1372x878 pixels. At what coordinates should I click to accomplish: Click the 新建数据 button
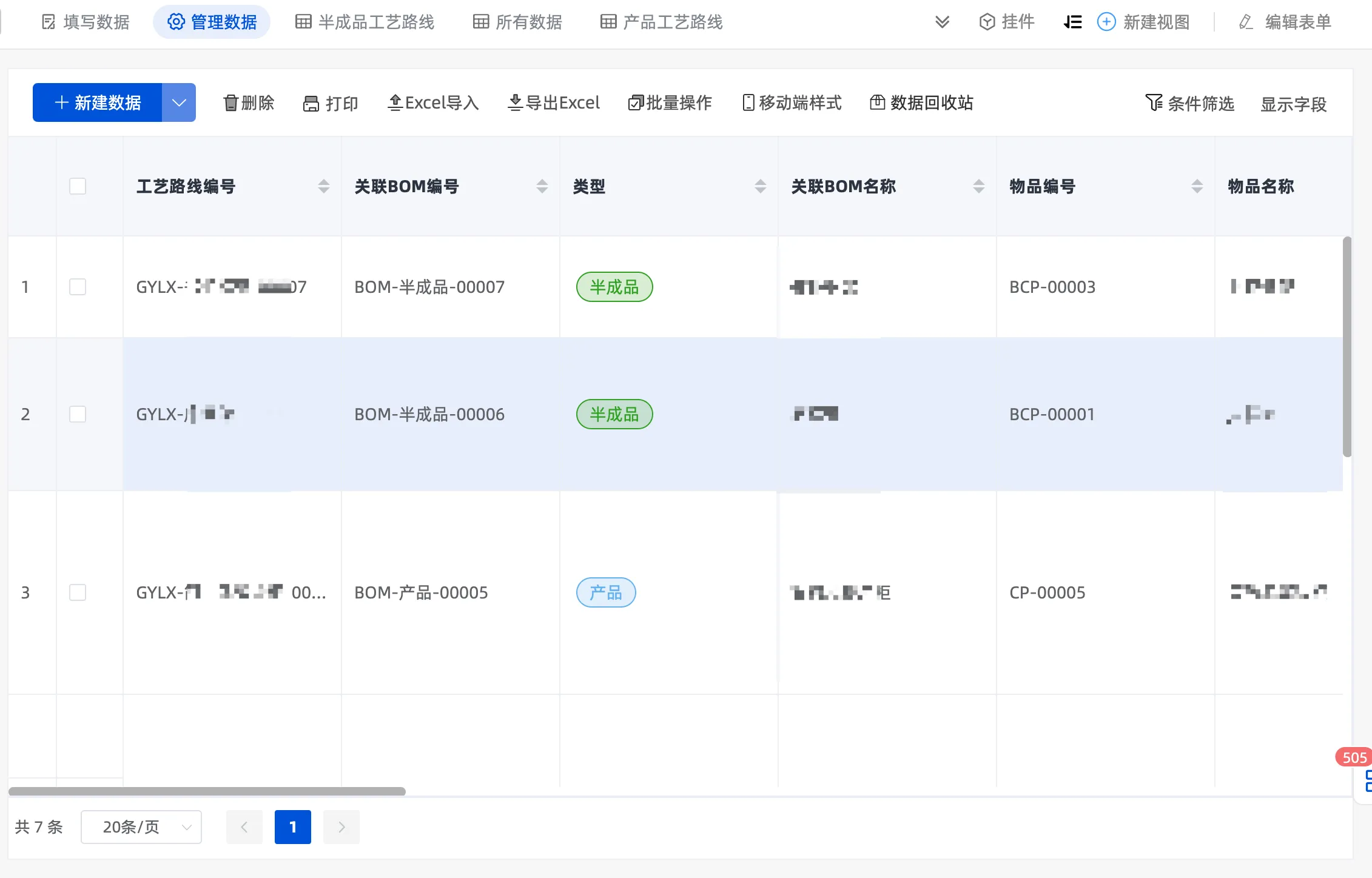click(98, 102)
